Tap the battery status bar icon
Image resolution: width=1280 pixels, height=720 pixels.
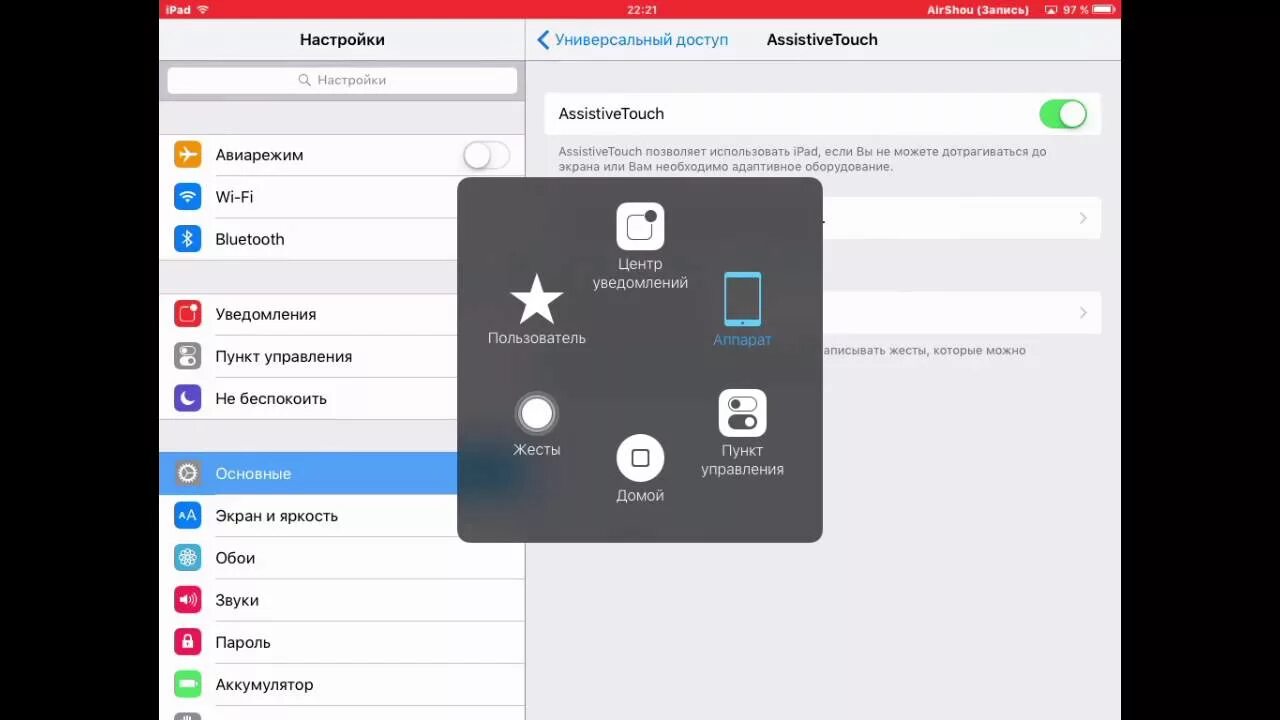coord(1106,10)
